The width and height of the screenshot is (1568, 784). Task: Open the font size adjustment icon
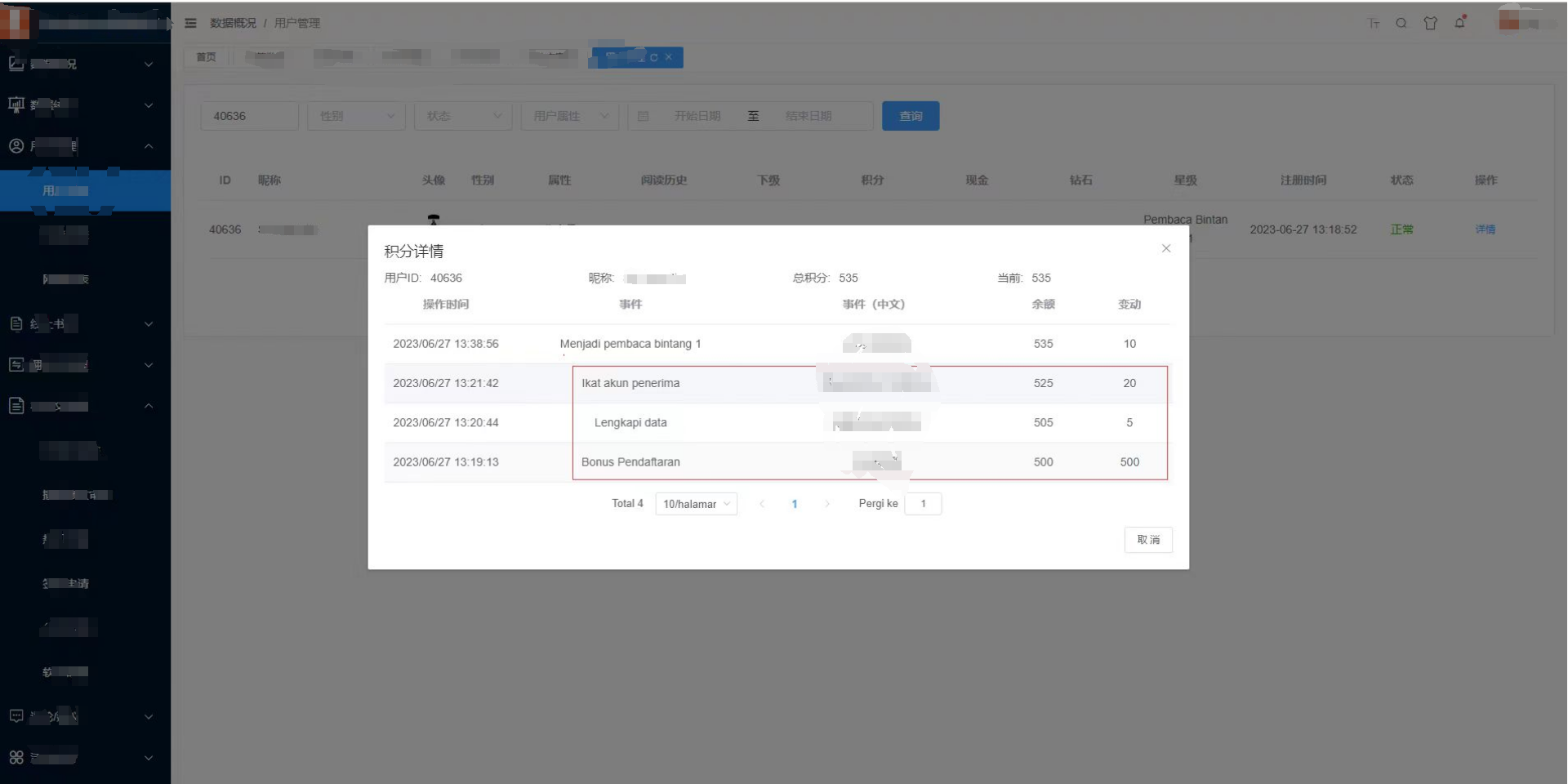click(x=1374, y=23)
